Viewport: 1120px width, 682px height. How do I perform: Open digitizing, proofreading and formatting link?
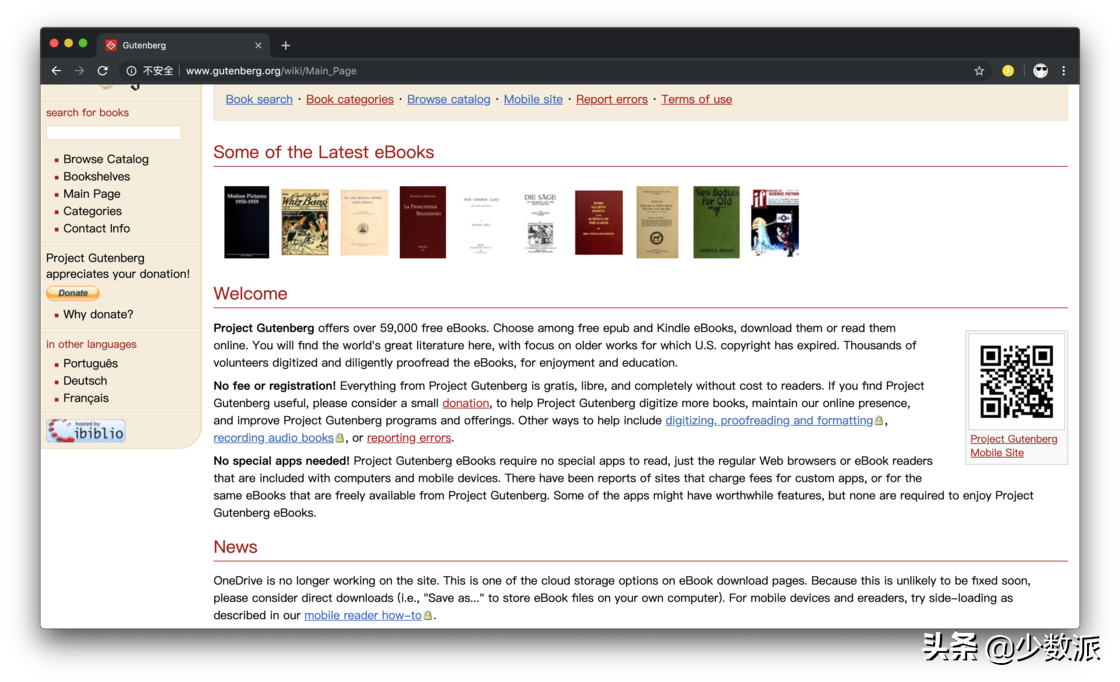pos(769,420)
